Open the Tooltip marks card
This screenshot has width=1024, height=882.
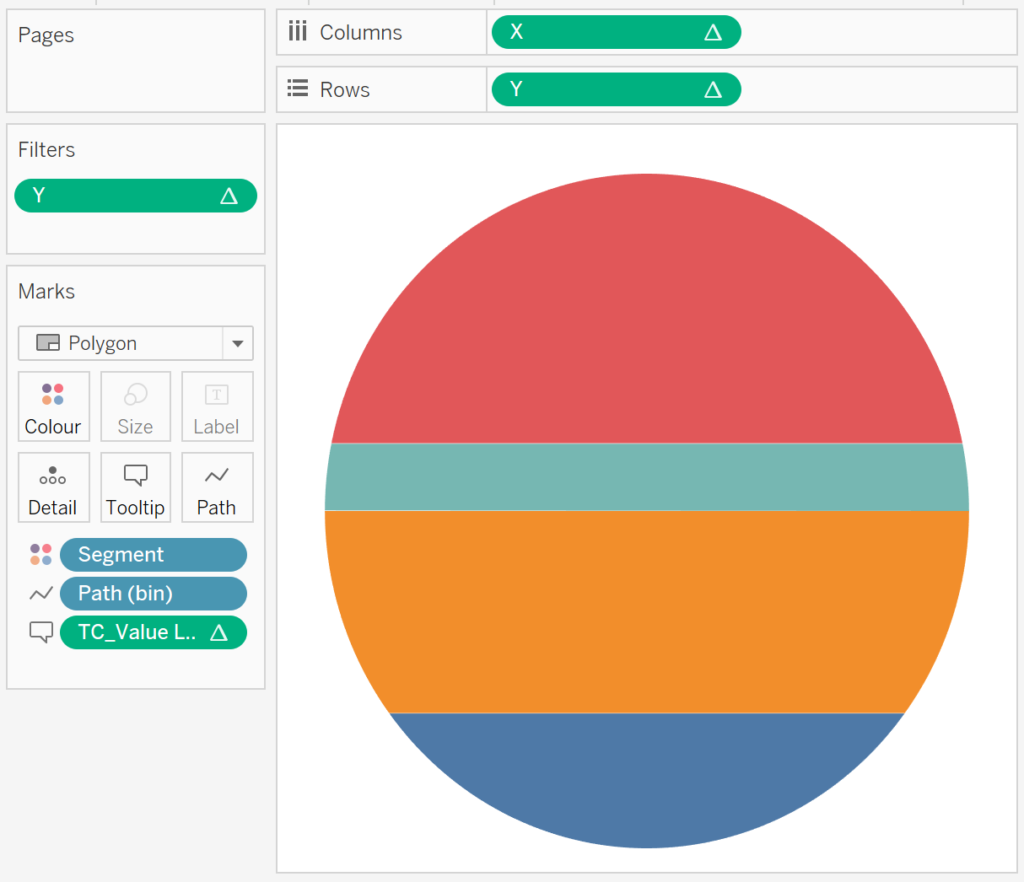[135, 488]
